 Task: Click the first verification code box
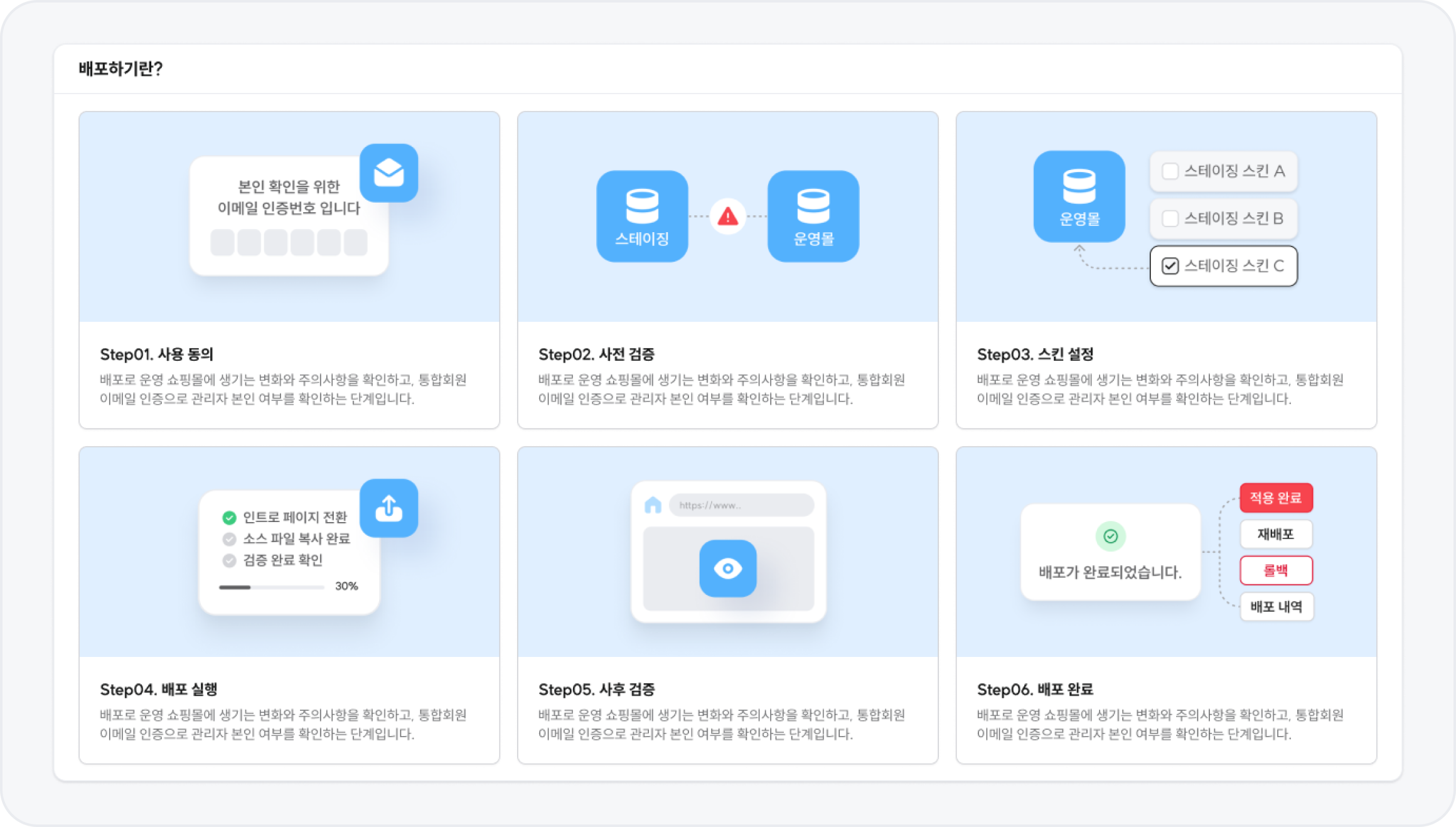(222, 242)
